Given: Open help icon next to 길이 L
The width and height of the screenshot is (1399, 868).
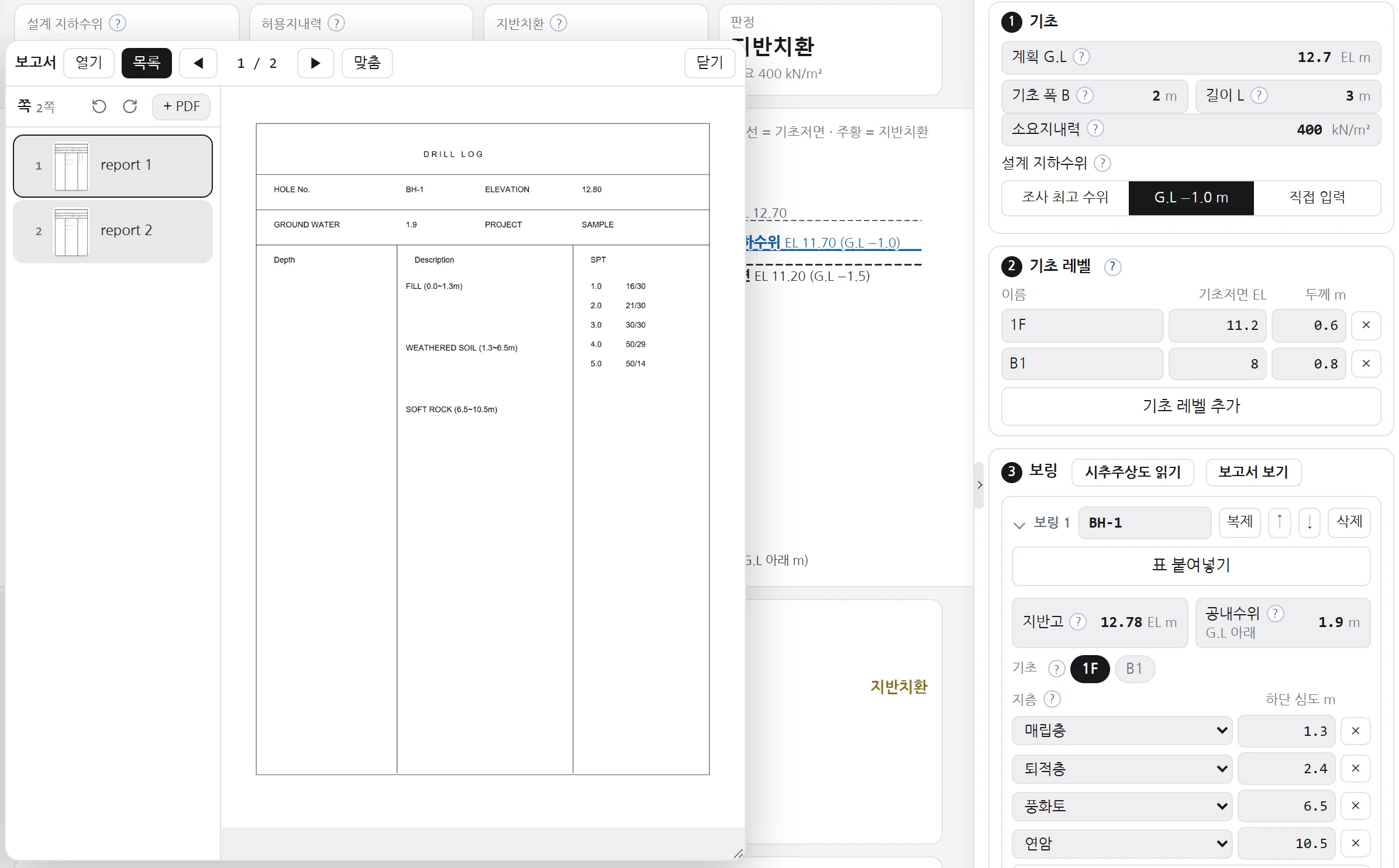Looking at the screenshot, I should click(1259, 95).
